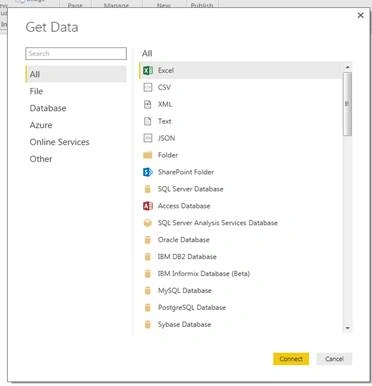The width and height of the screenshot is (372, 386).
Task: Choose IBM Informix Database (Beta) label
Action: click(204, 274)
